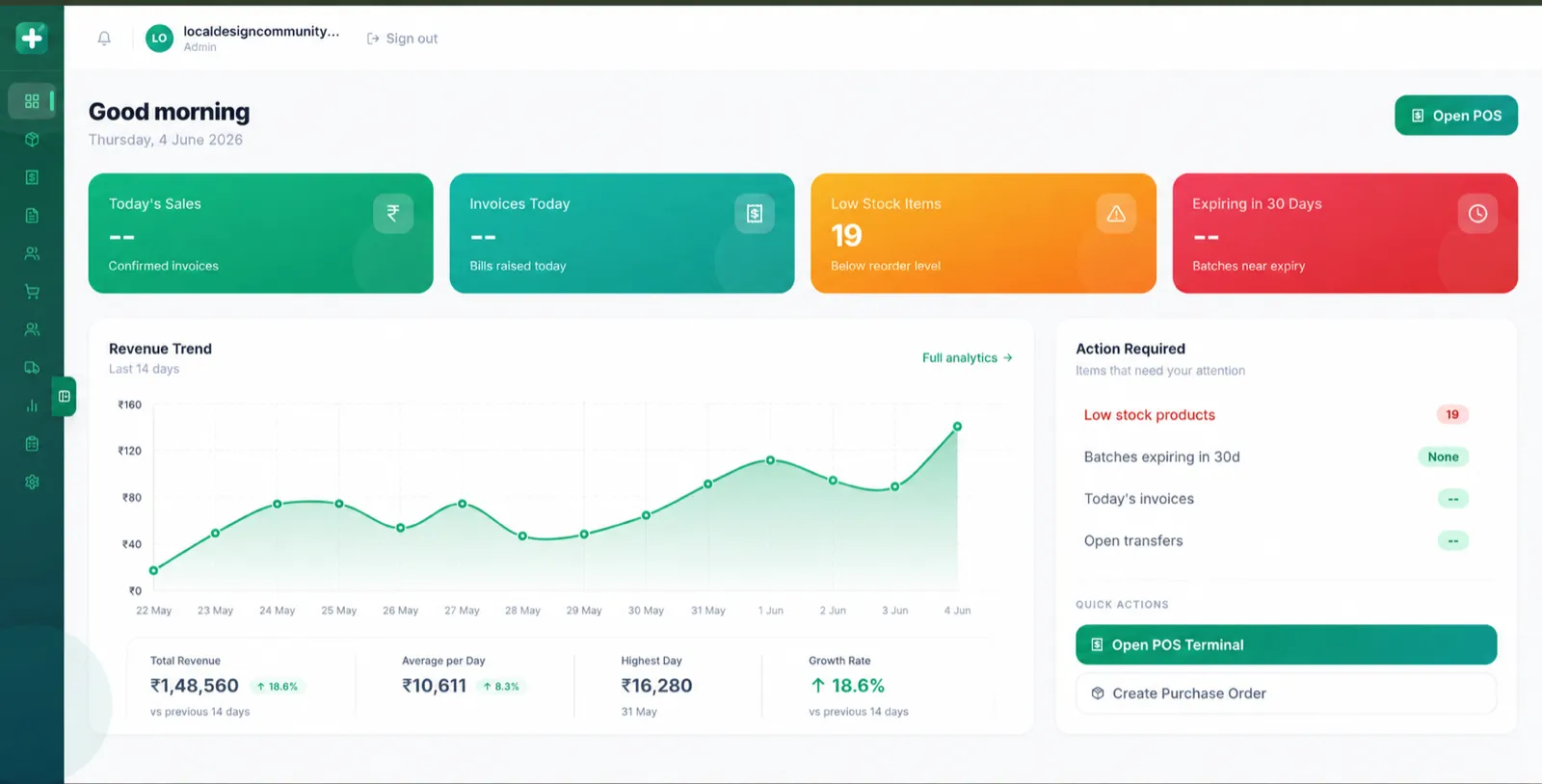Click the 18.6% badge beside Total Revenue
The image size is (1542, 784).
278,687
